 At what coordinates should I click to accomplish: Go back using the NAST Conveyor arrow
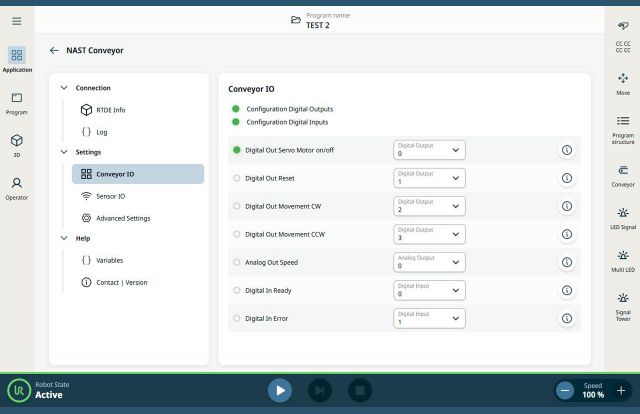point(54,50)
